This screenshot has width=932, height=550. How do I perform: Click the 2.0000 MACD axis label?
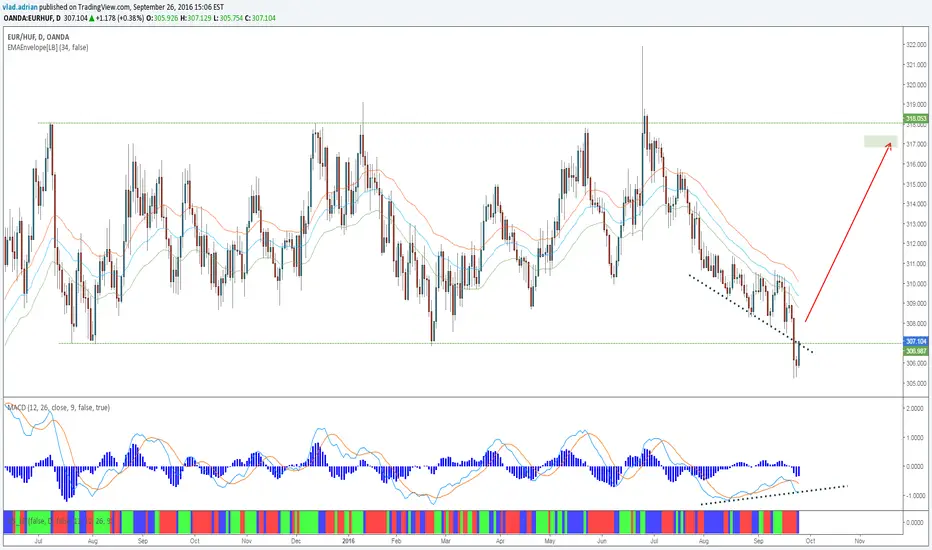(917, 408)
